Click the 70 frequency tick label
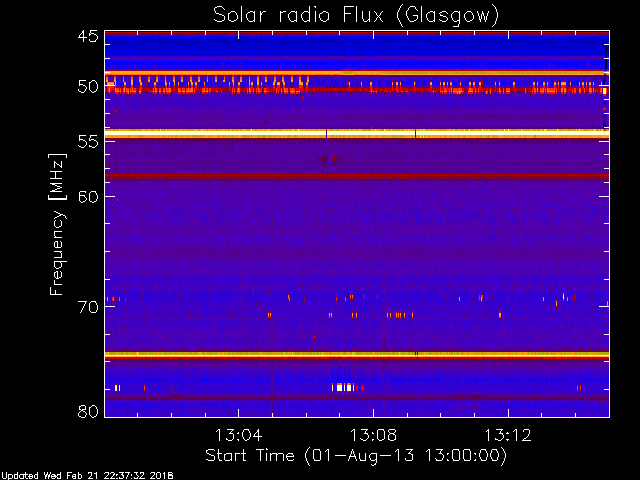 pyautogui.click(x=88, y=307)
